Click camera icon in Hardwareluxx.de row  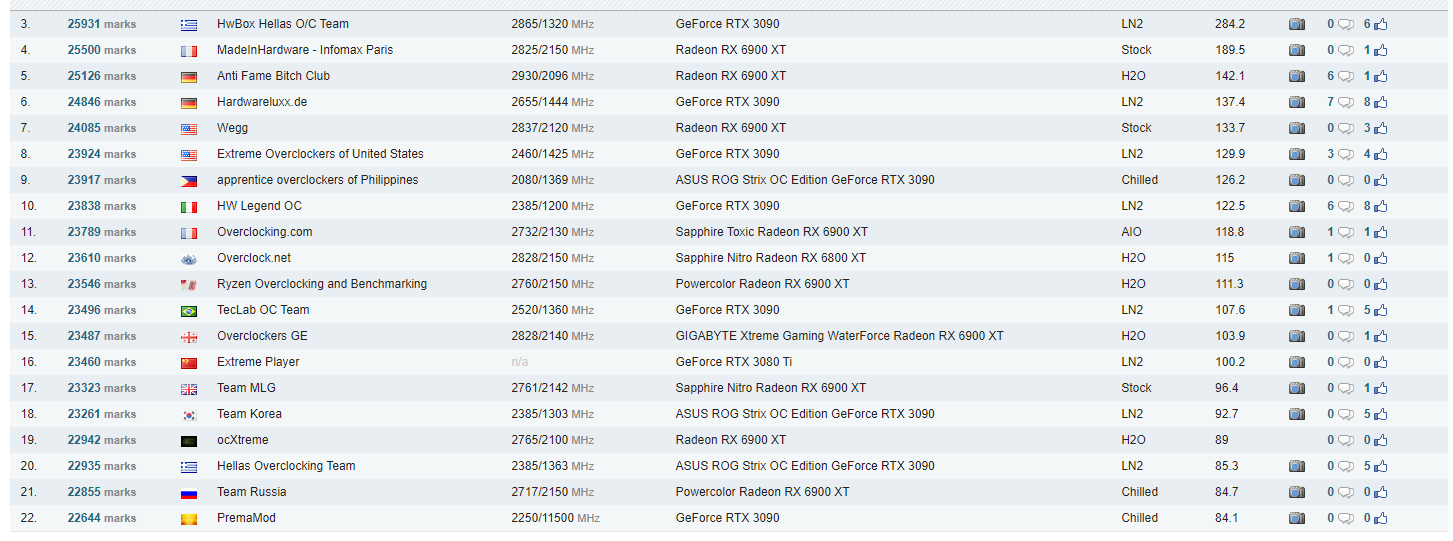tap(1296, 102)
